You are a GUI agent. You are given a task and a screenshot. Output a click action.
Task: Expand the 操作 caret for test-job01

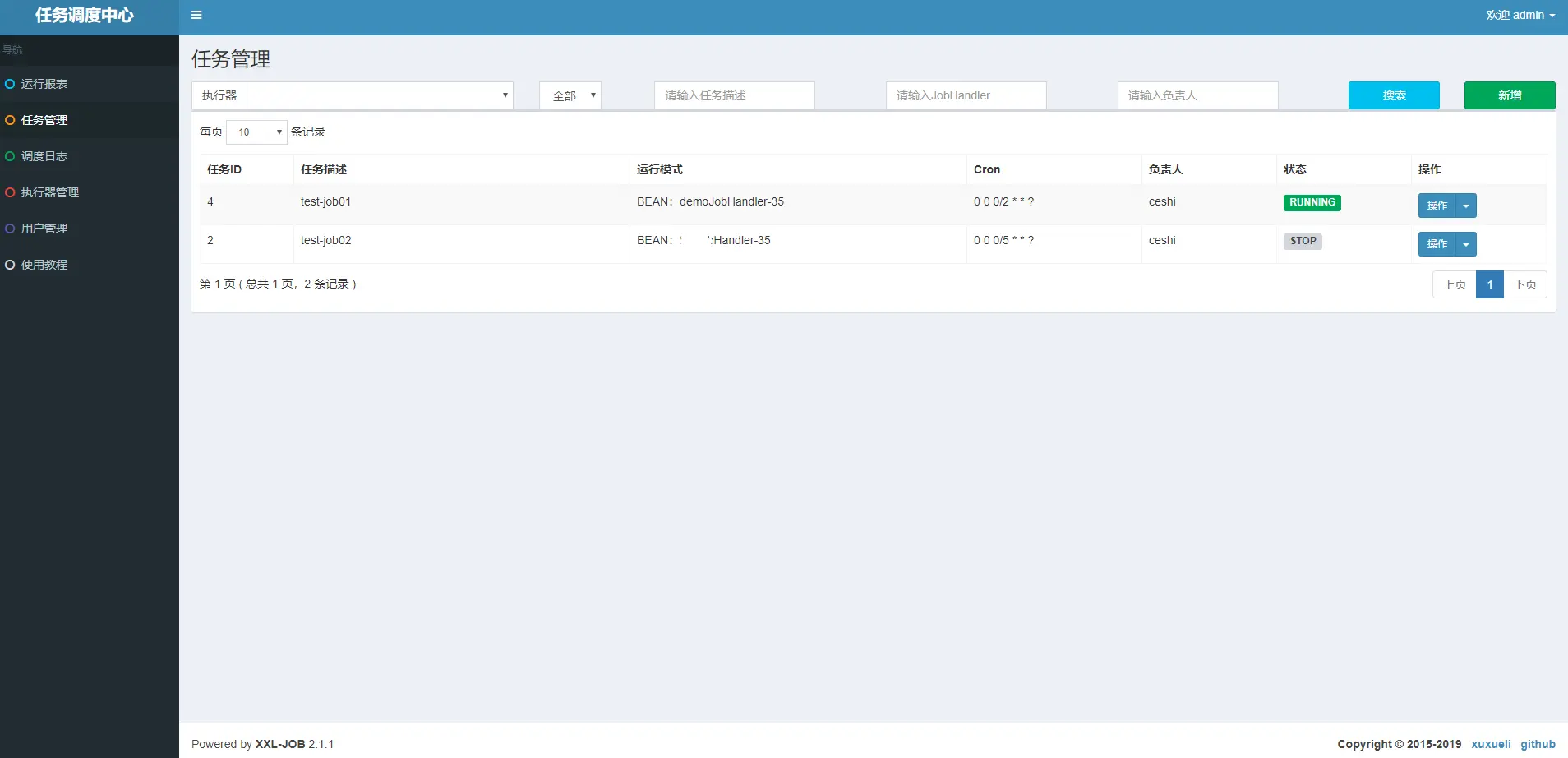pyautogui.click(x=1466, y=206)
